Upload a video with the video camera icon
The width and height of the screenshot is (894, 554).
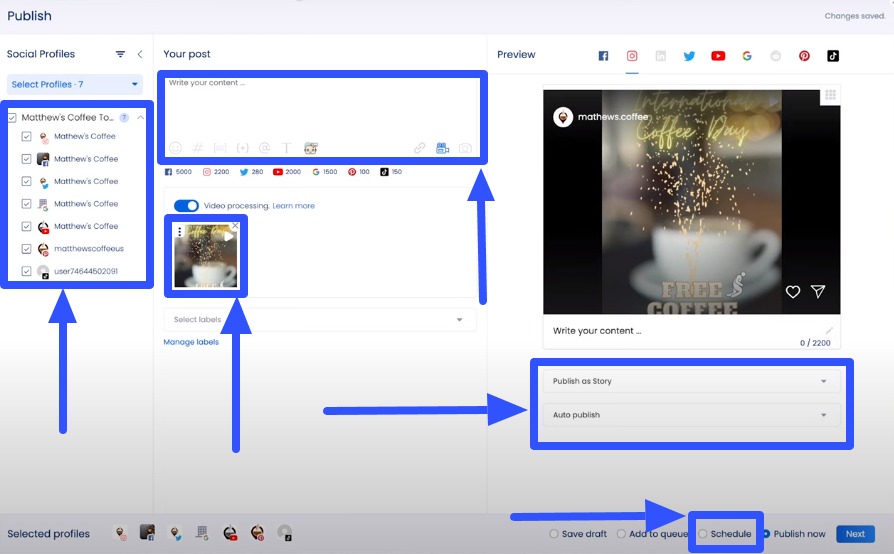(442, 148)
